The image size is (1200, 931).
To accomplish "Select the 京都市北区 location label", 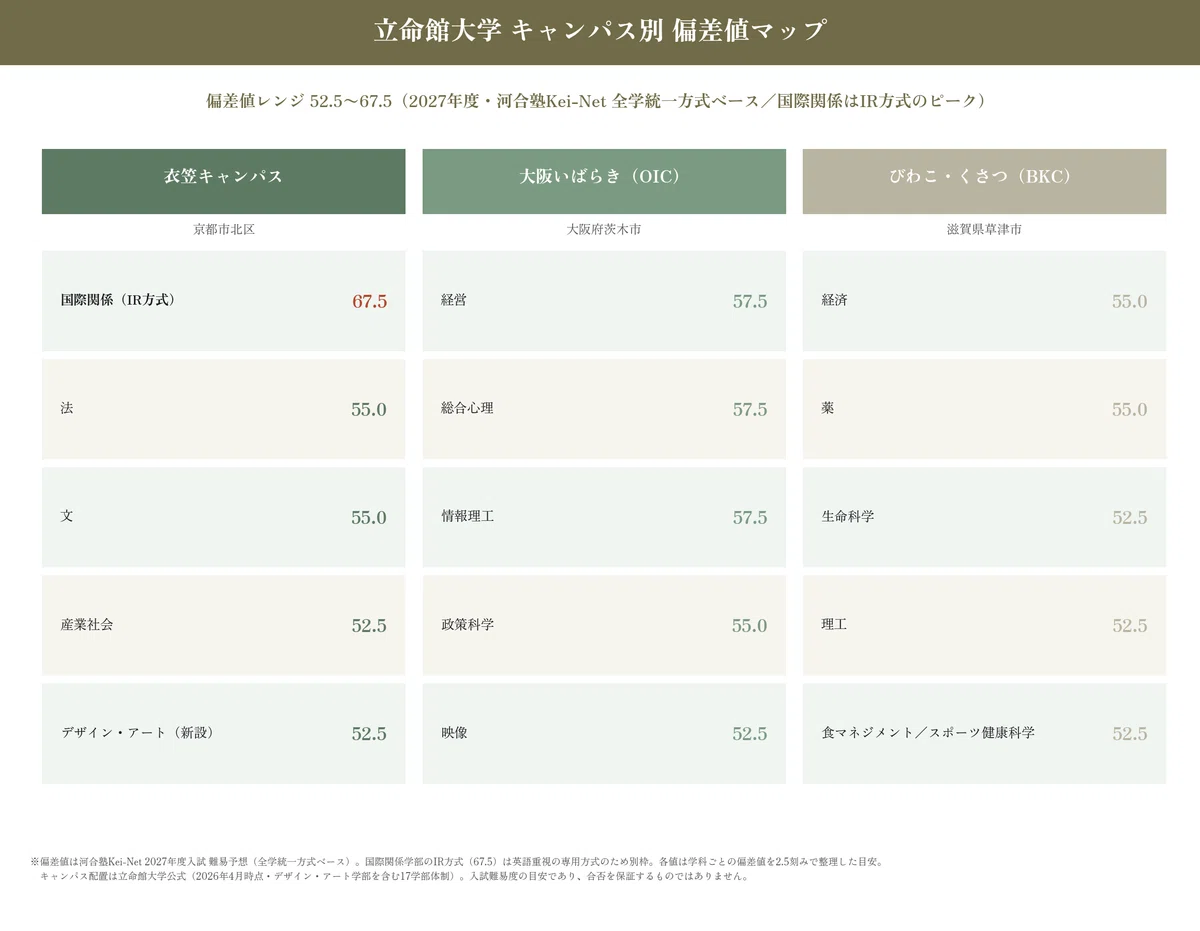I will [x=224, y=230].
